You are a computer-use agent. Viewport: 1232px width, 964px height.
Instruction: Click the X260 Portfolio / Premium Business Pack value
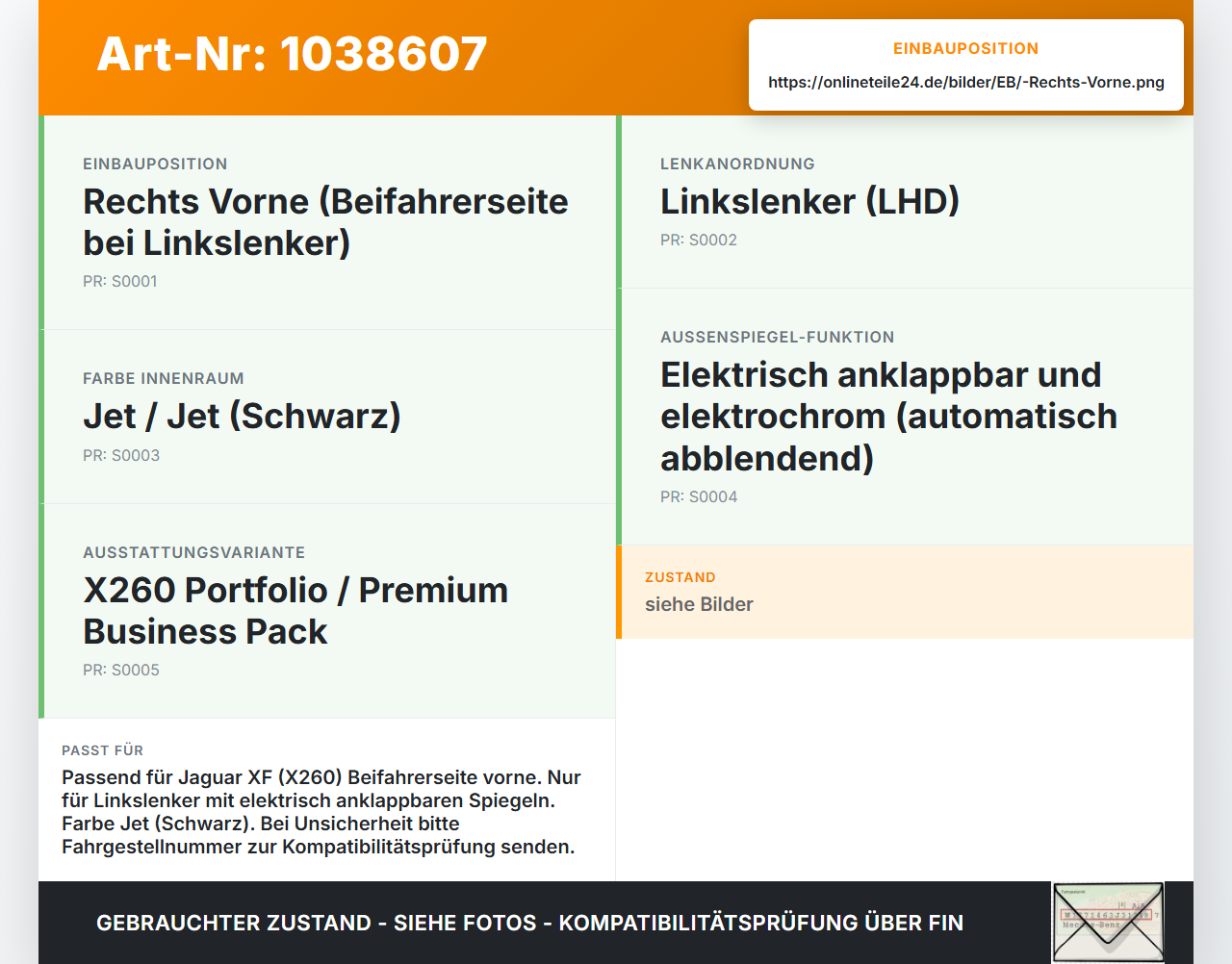point(295,611)
